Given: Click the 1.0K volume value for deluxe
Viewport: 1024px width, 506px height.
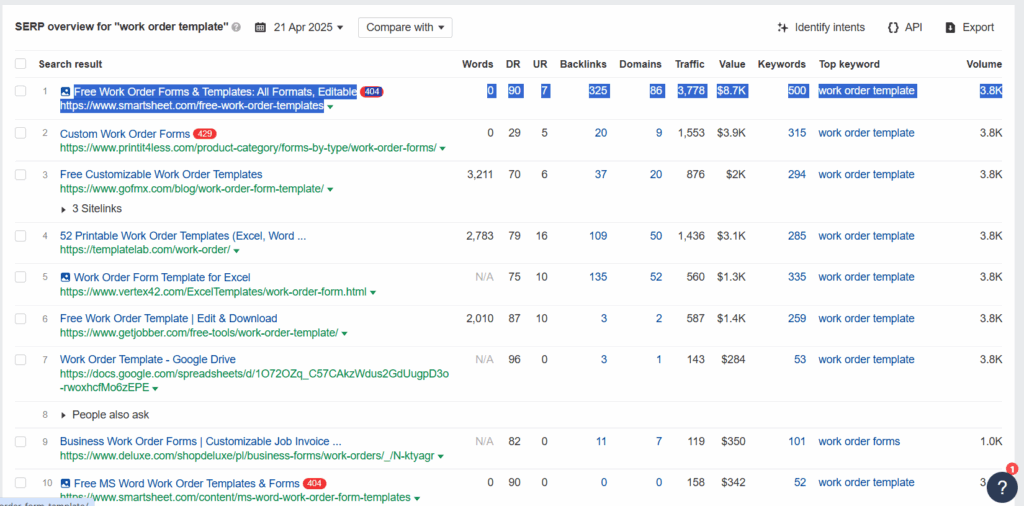Looking at the screenshot, I should tap(991, 441).
